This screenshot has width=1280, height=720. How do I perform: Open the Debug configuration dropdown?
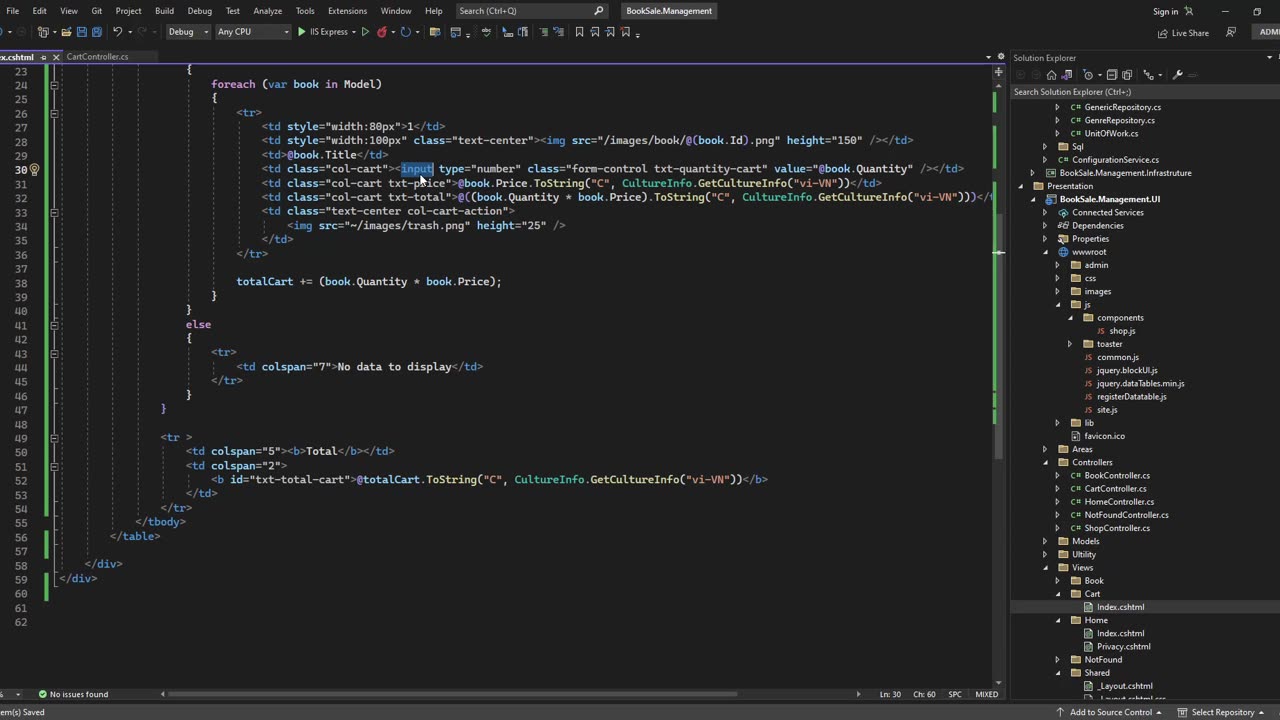coord(188,32)
